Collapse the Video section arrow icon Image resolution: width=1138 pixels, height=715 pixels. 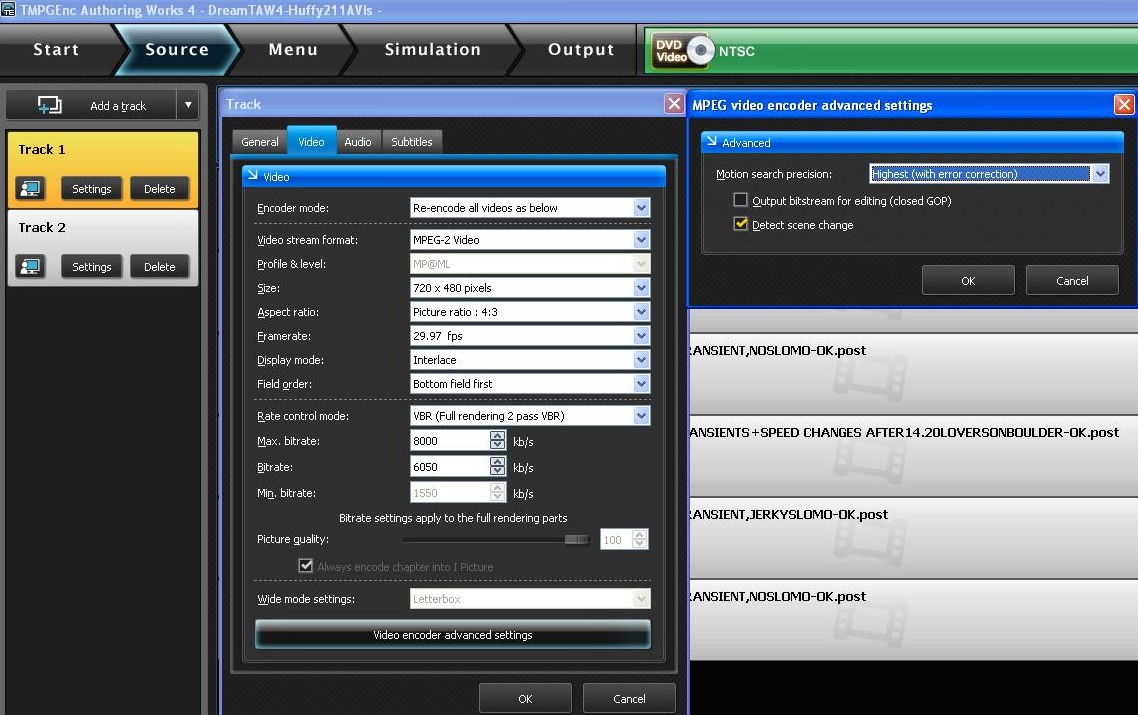253,176
